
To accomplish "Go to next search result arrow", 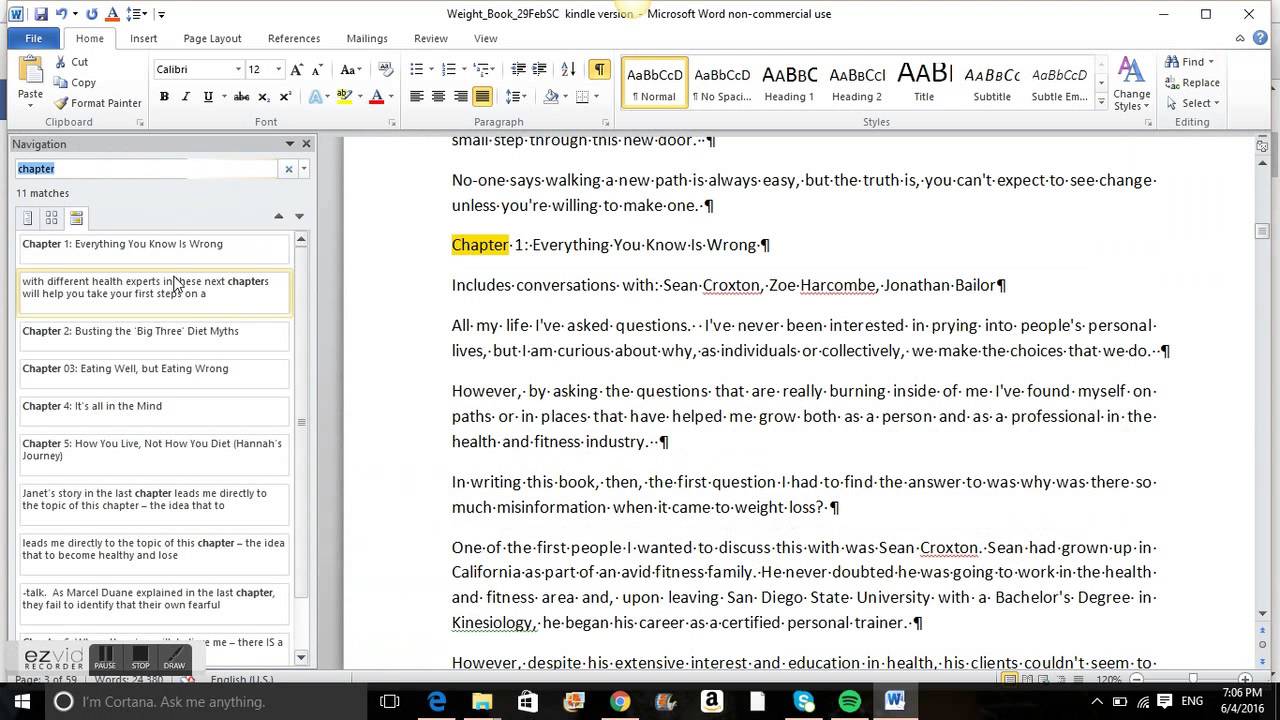I will pyautogui.click(x=299, y=216).
